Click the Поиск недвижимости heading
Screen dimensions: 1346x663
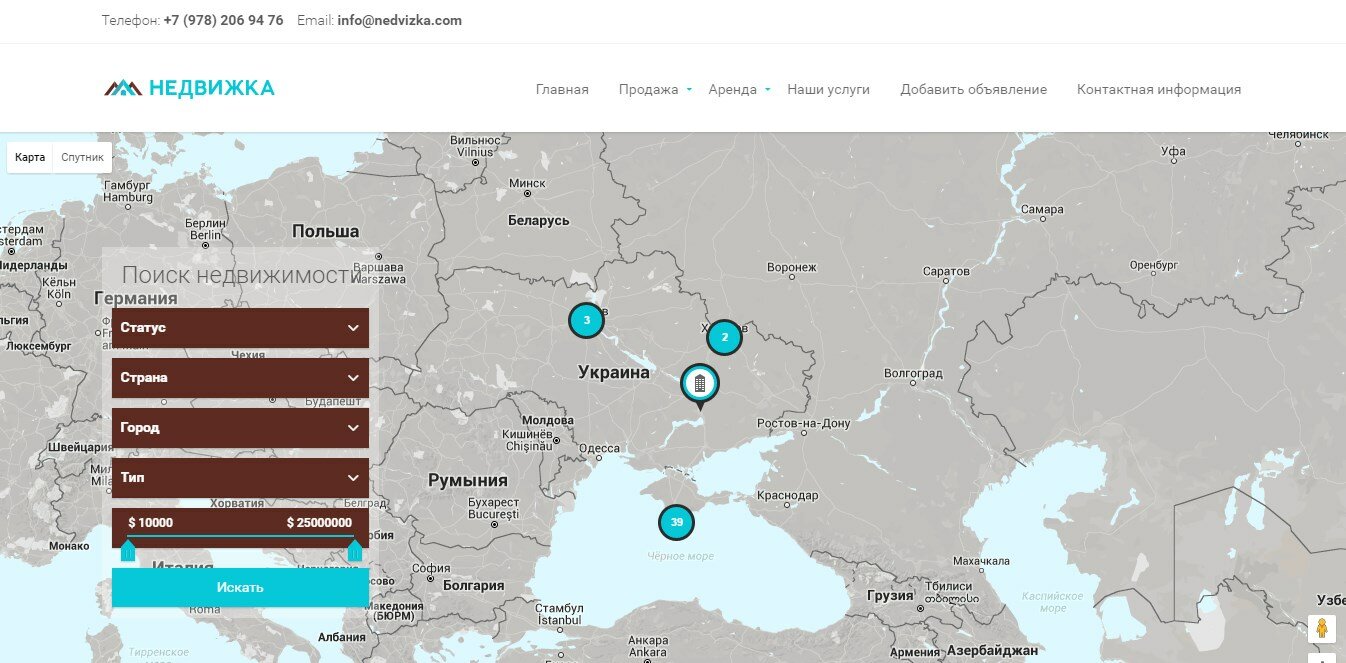click(240, 275)
